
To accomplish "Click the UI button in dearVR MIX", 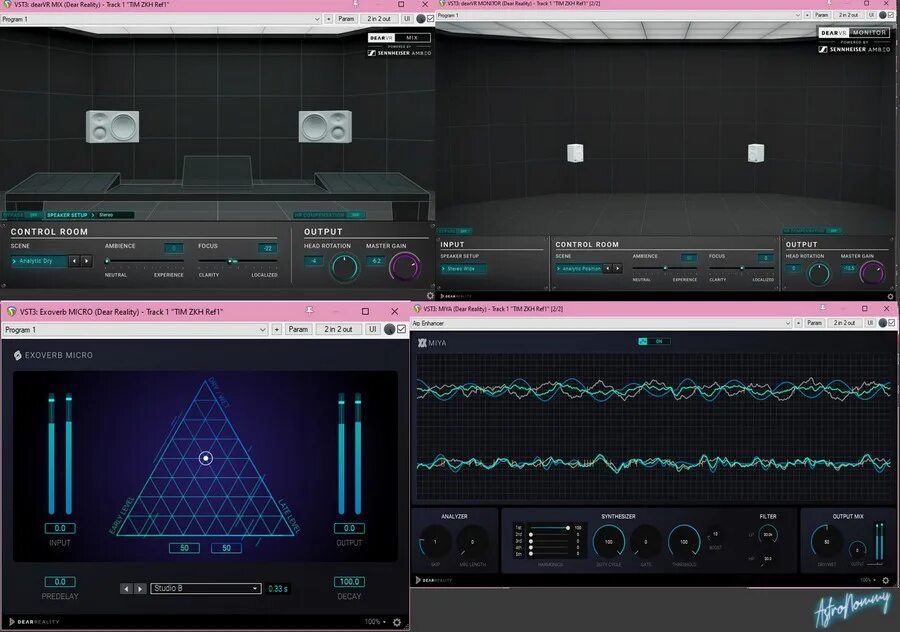I will [x=407, y=19].
